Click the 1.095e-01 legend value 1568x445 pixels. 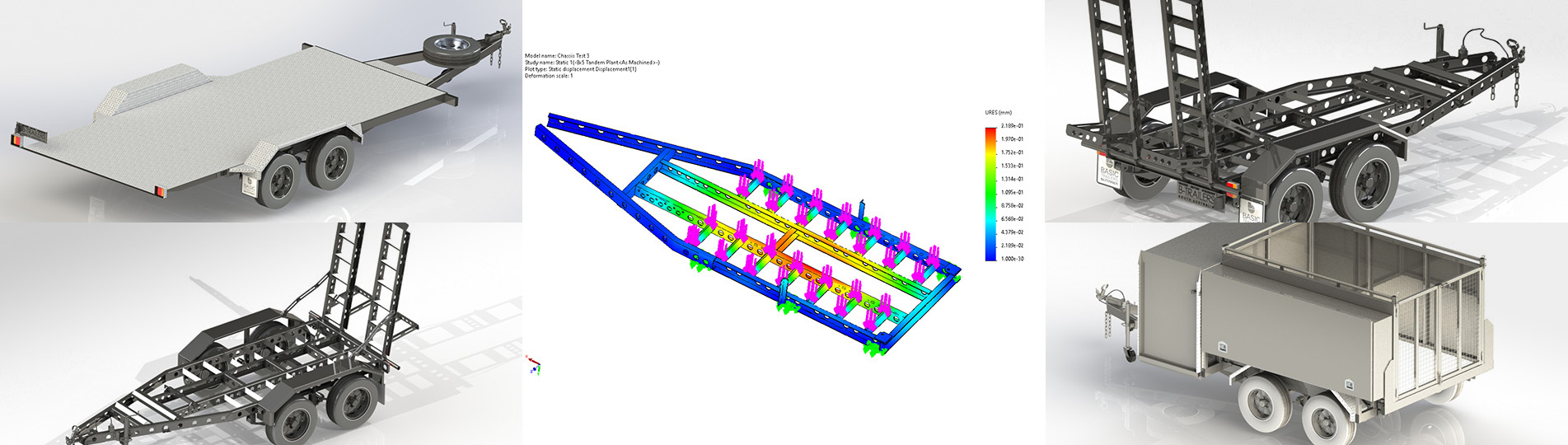1012,192
